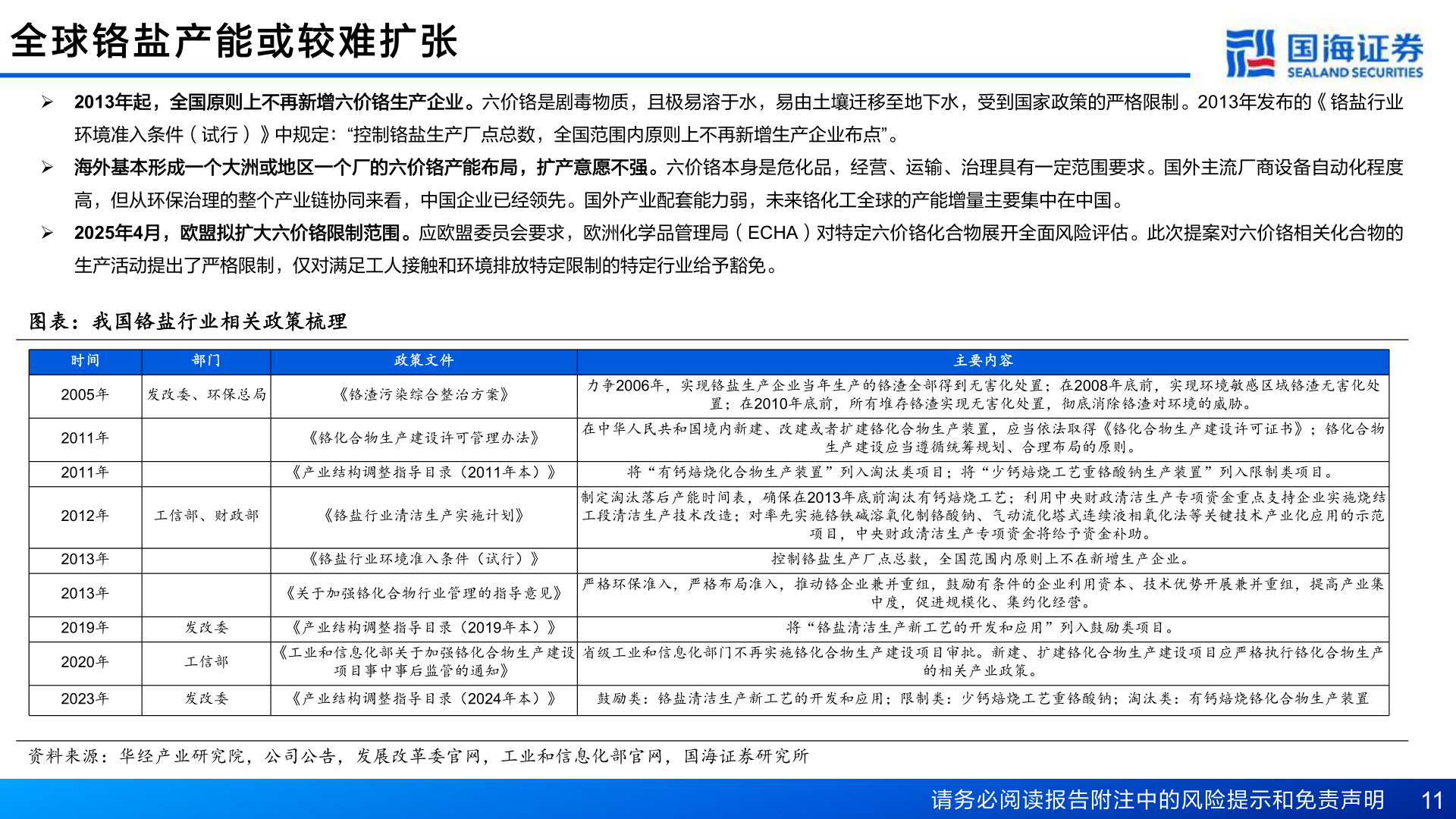Click the footer disclaimer 请务必阅读报告附注中的风险提示和免责声明
The height and width of the screenshot is (819, 1456).
[1156, 798]
